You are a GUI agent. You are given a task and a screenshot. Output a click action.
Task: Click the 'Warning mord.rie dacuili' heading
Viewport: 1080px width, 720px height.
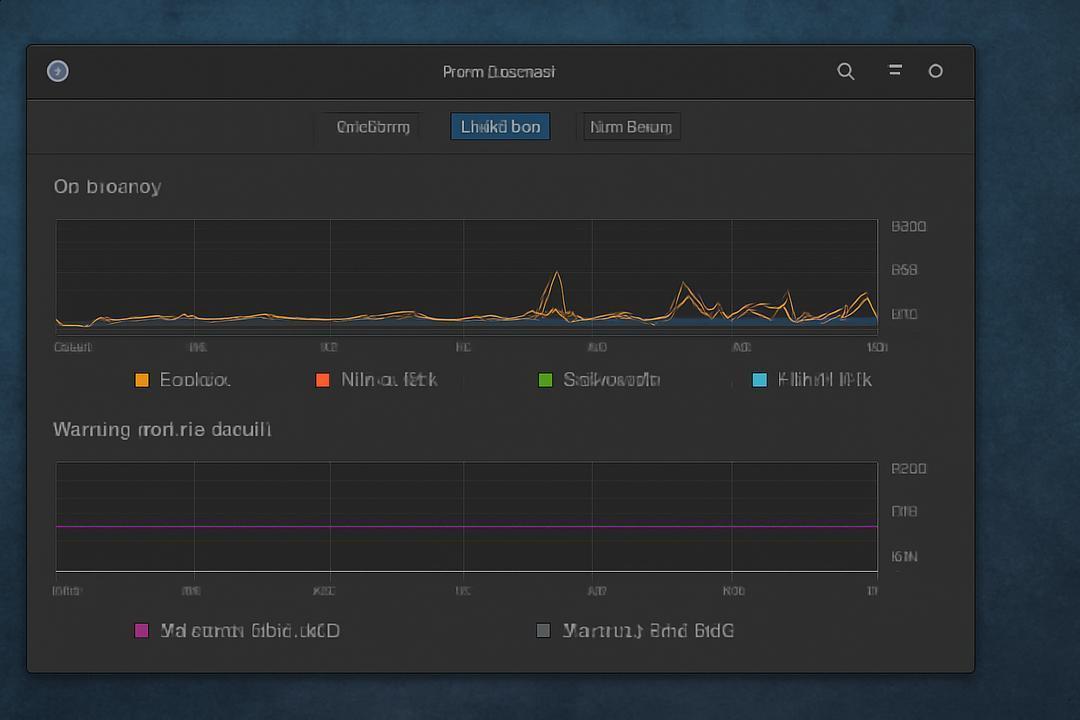[x=162, y=429]
